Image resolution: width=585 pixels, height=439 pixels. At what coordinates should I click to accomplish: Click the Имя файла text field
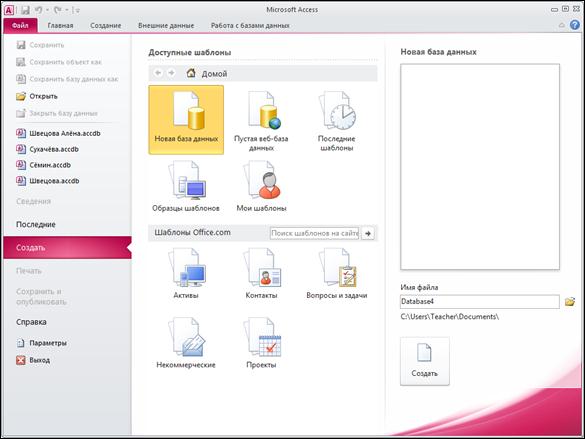(x=479, y=301)
